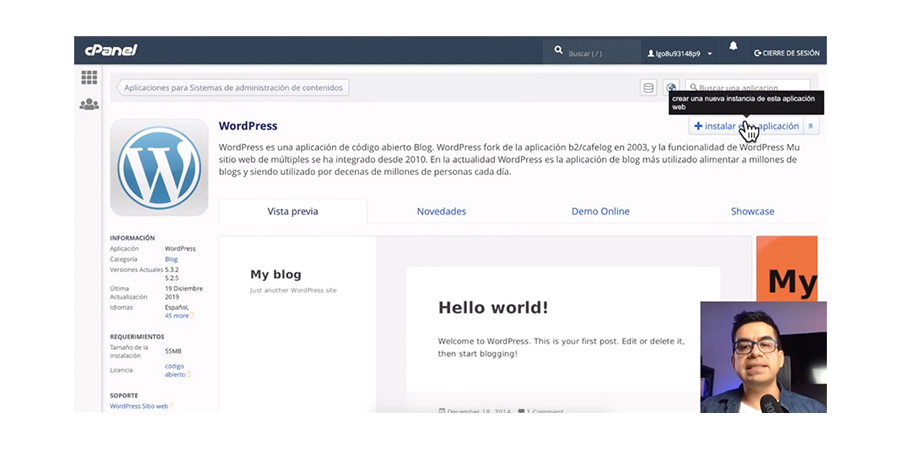The height and width of the screenshot is (450, 900).
Task: Click the globe icon button in toolbar
Action: coord(670,88)
